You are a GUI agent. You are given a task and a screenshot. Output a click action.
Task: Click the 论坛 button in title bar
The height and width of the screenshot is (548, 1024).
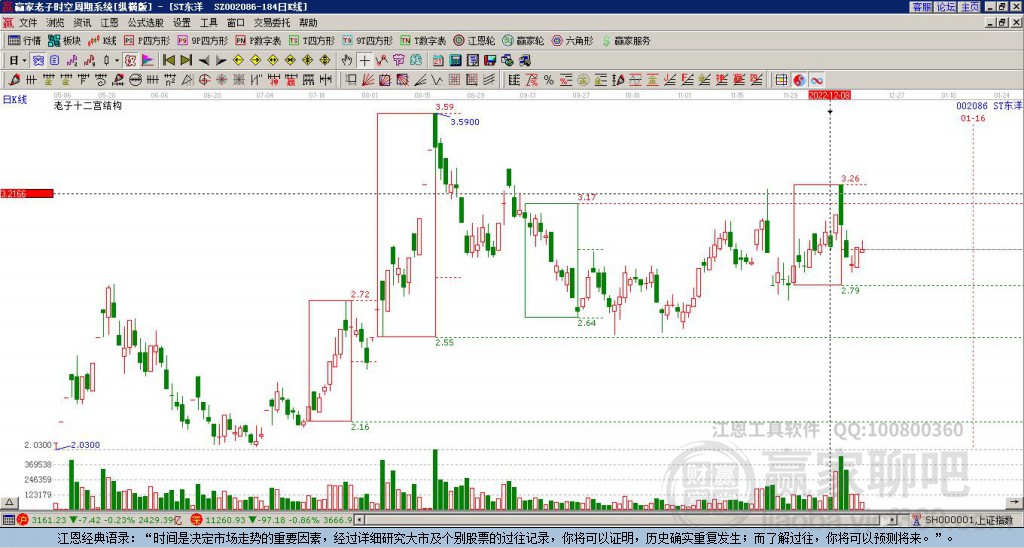click(946, 7)
